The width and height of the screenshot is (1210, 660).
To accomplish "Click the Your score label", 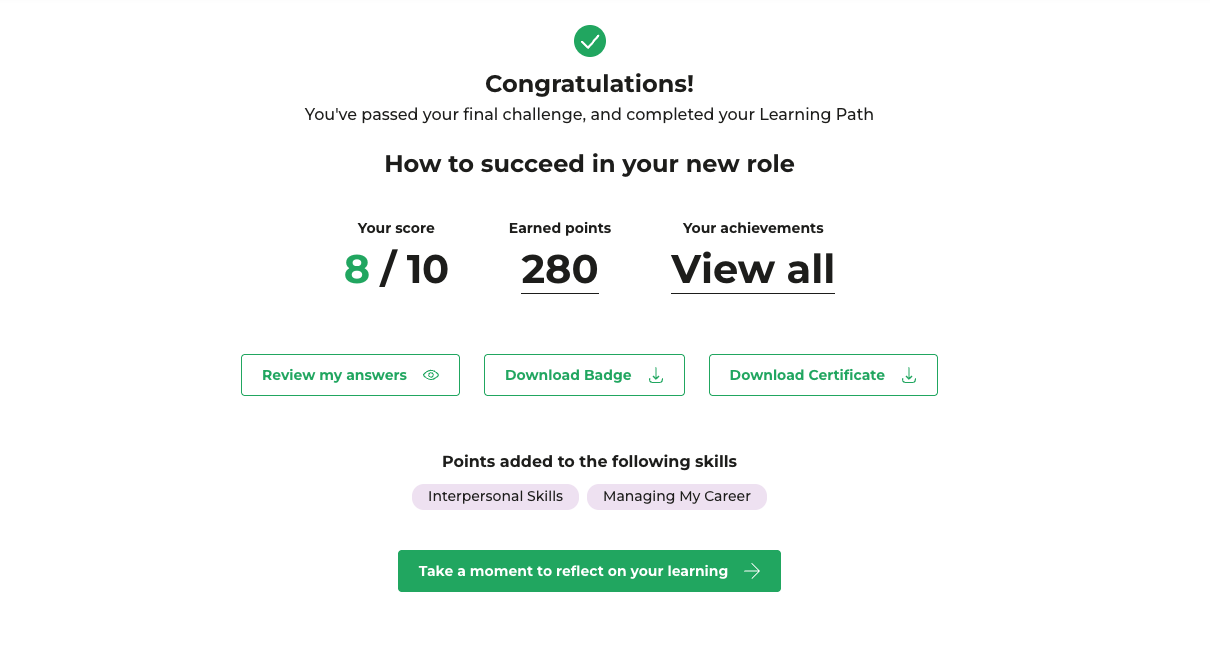I will point(396,228).
